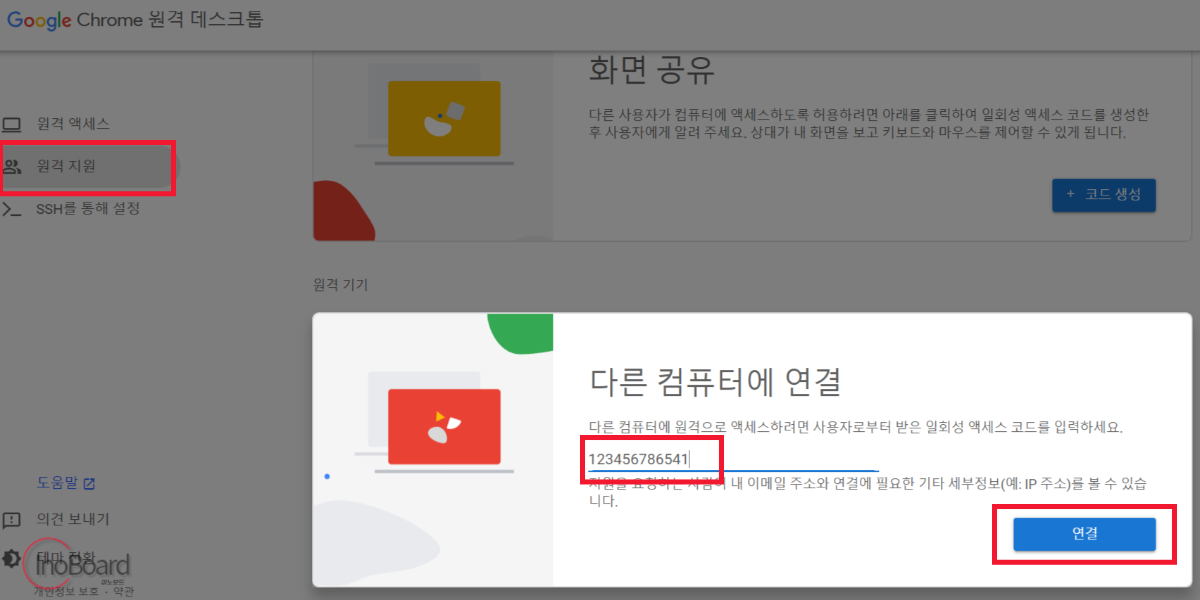Click the Google Chrome 원격 데스크톱 title

135,20
